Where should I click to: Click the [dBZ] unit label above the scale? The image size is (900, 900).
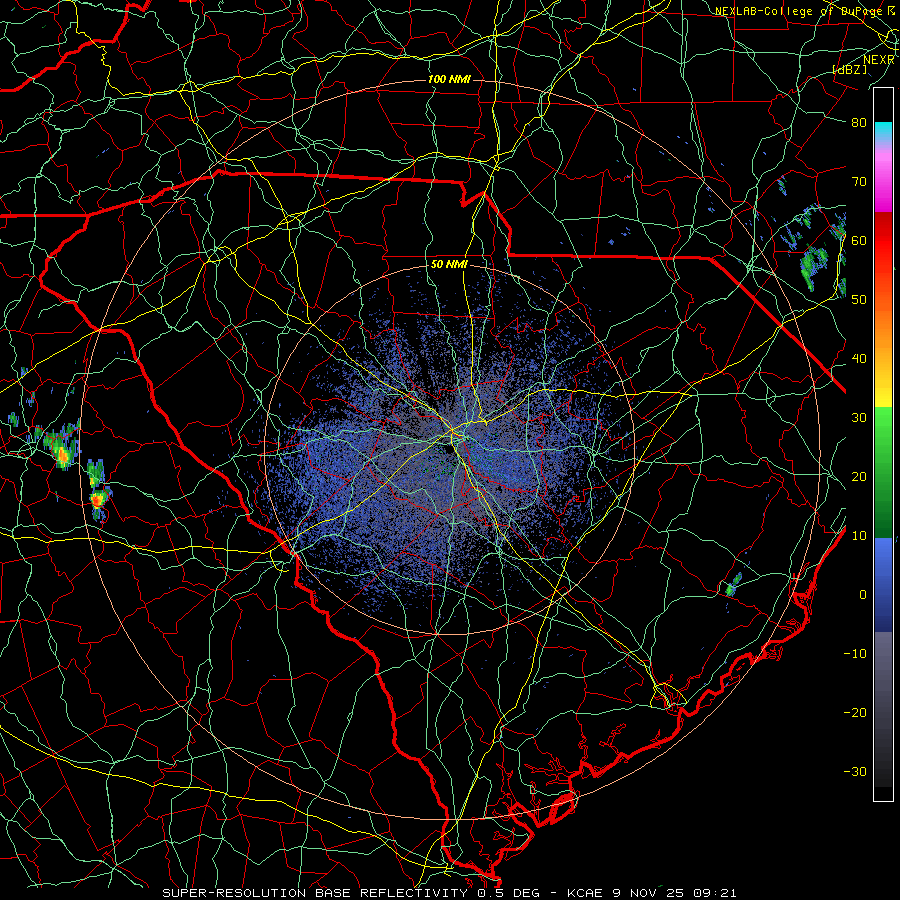click(849, 69)
